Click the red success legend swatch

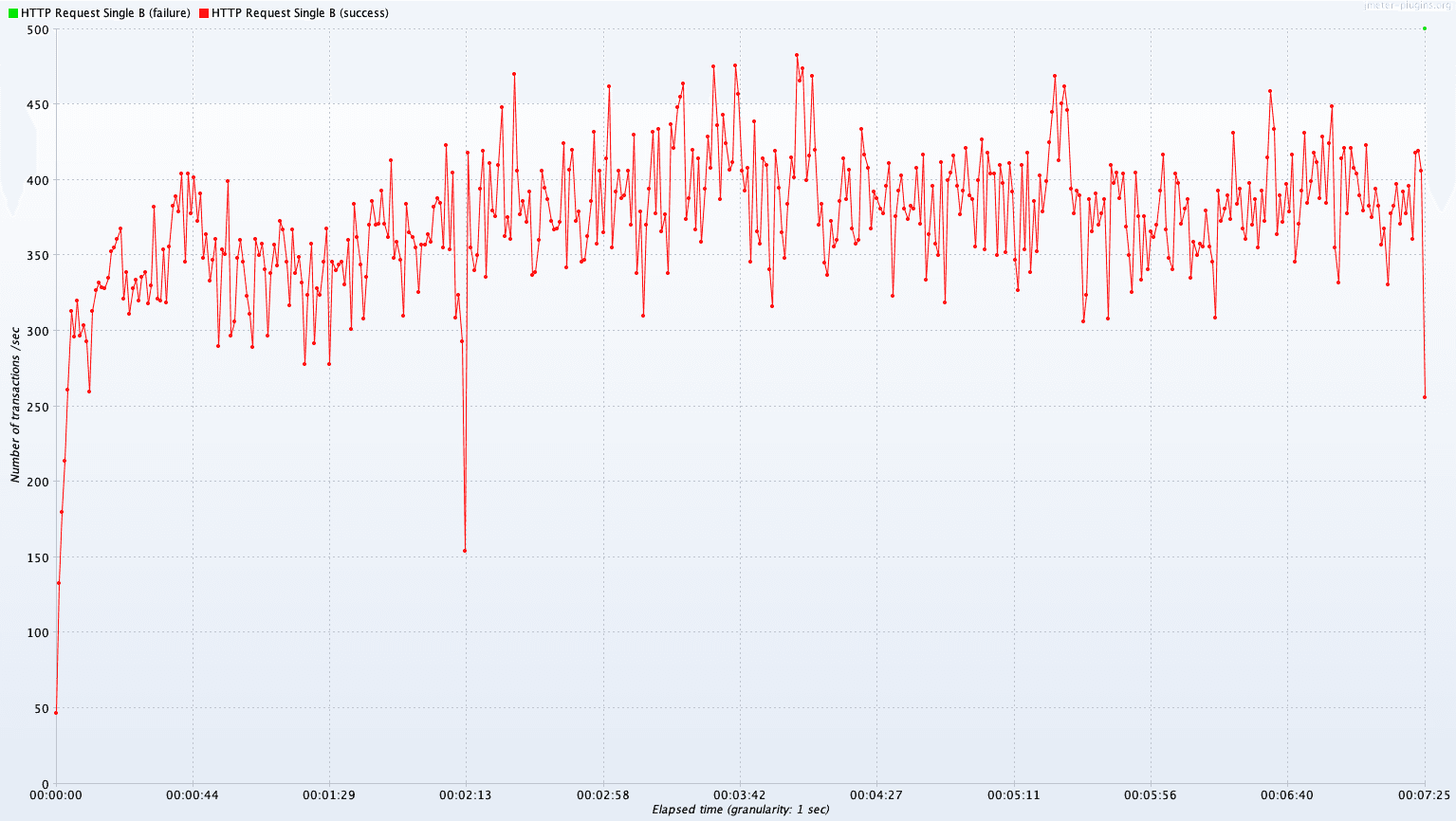click(x=205, y=13)
